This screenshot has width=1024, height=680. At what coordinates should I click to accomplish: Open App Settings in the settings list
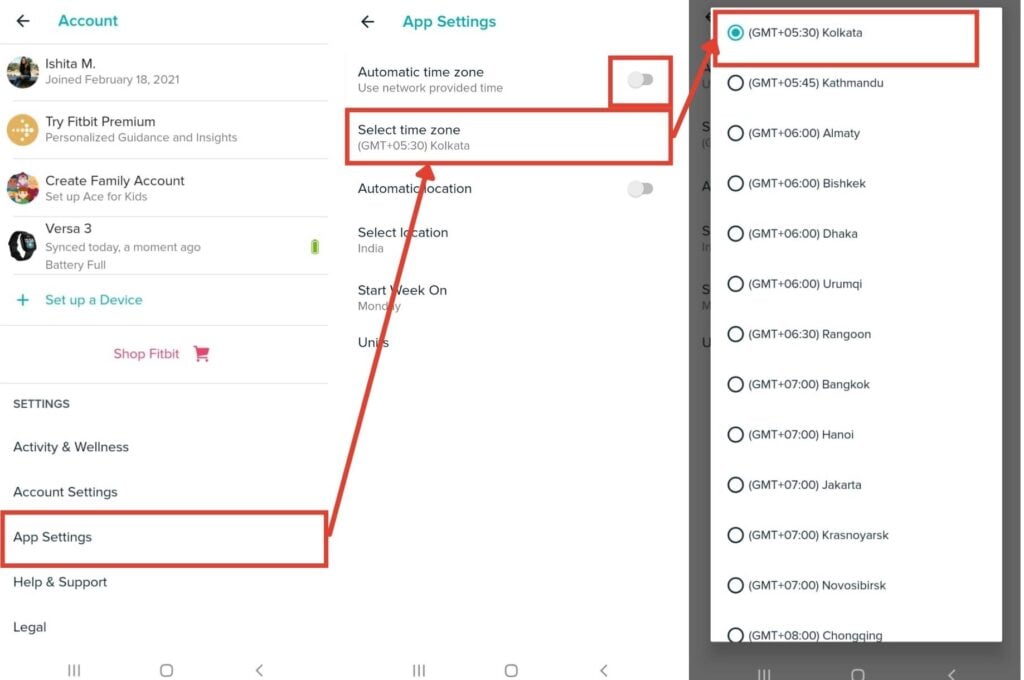[164, 538]
